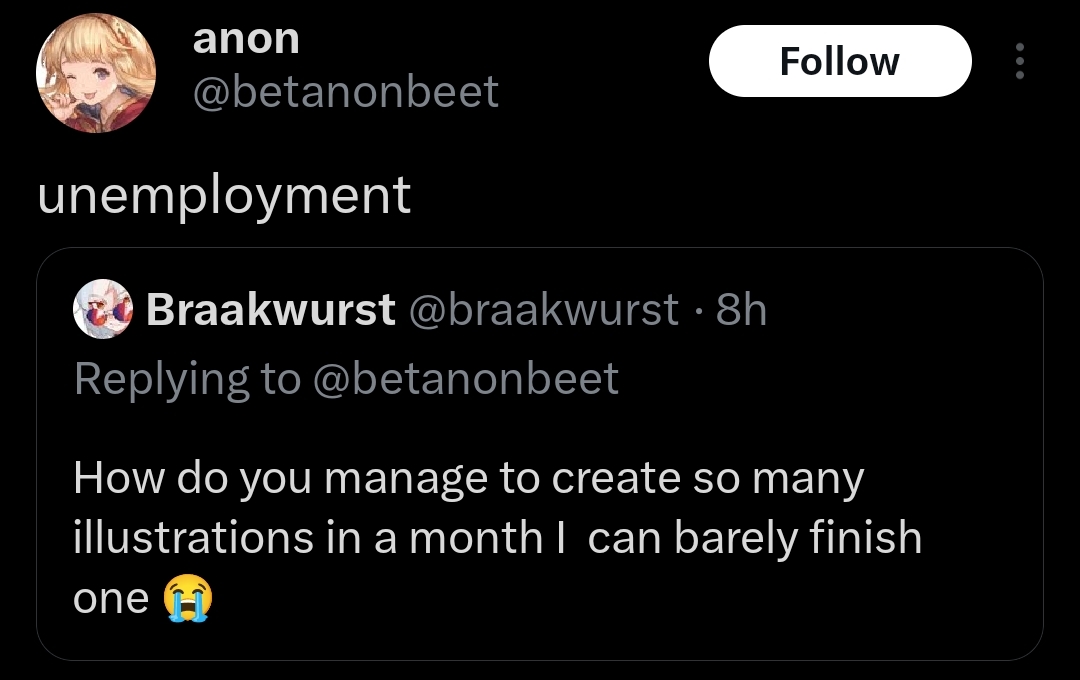Click @betanonbeet mention in Replying to line
This screenshot has width=1080, height=680.
(x=466, y=379)
